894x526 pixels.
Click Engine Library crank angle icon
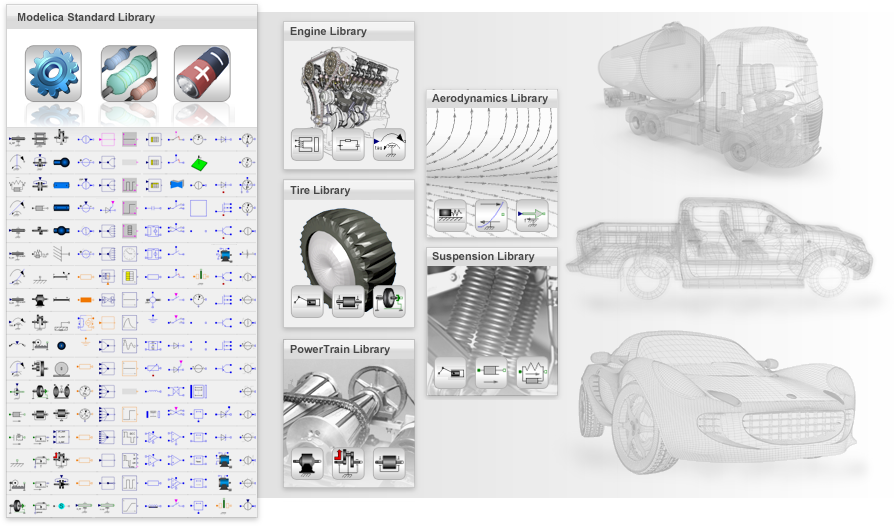coord(389,145)
